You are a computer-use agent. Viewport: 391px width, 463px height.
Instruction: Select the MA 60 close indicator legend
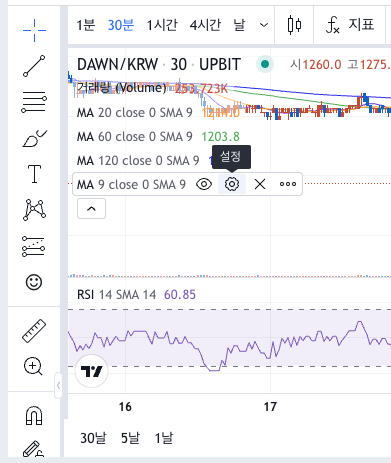tap(135, 137)
